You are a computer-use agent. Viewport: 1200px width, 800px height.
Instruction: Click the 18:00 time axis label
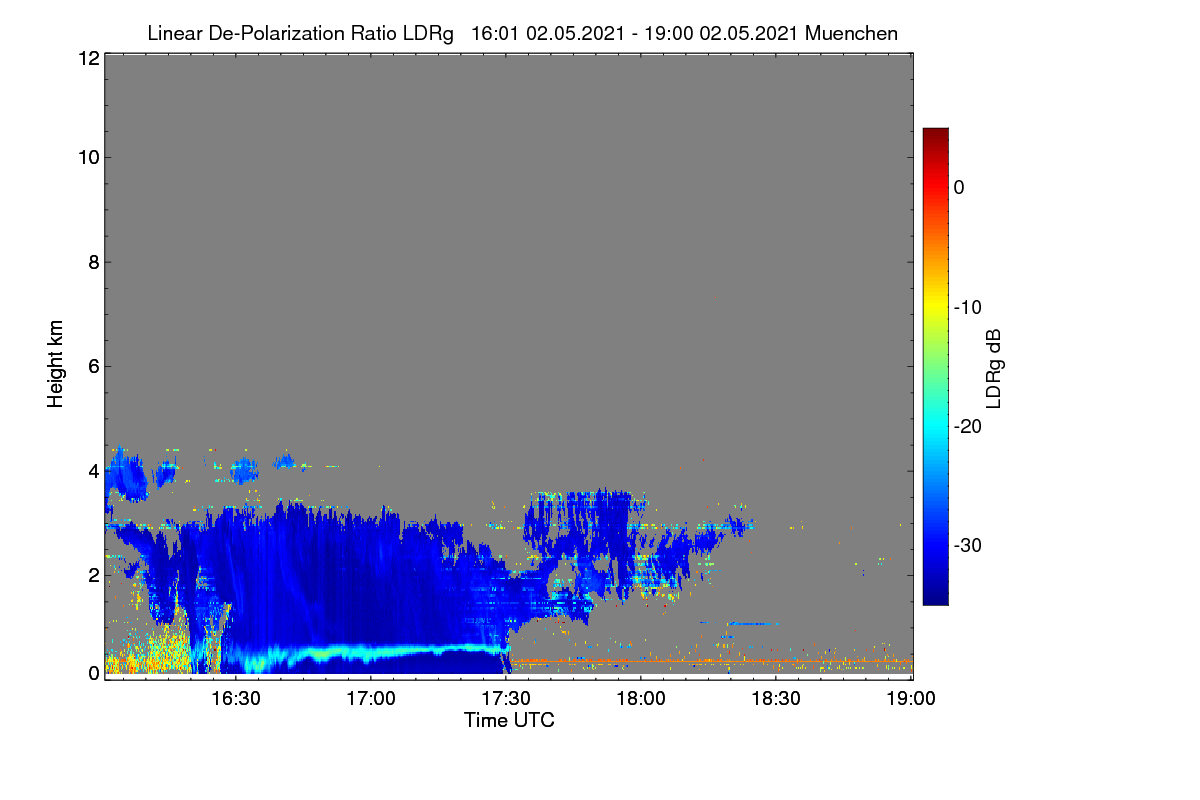641,698
